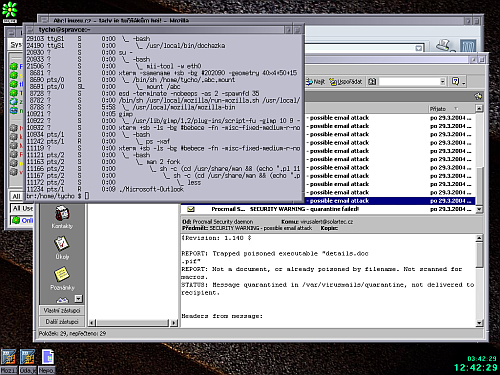
Task: Expand the find-contact combo box arrow
Action: pyautogui.click(x=442, y=82)
